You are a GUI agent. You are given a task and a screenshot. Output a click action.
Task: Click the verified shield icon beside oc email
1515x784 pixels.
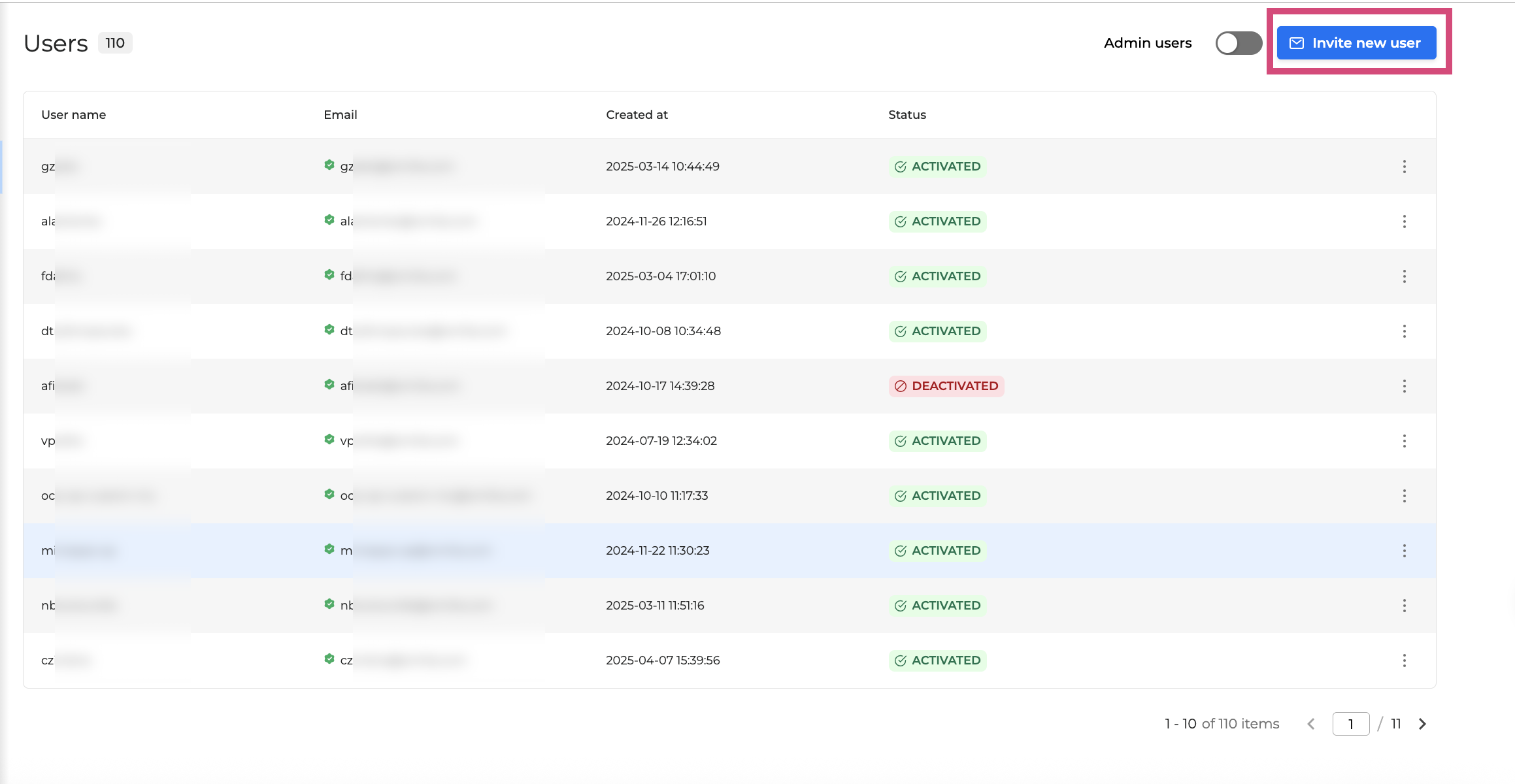pos(329,494)
